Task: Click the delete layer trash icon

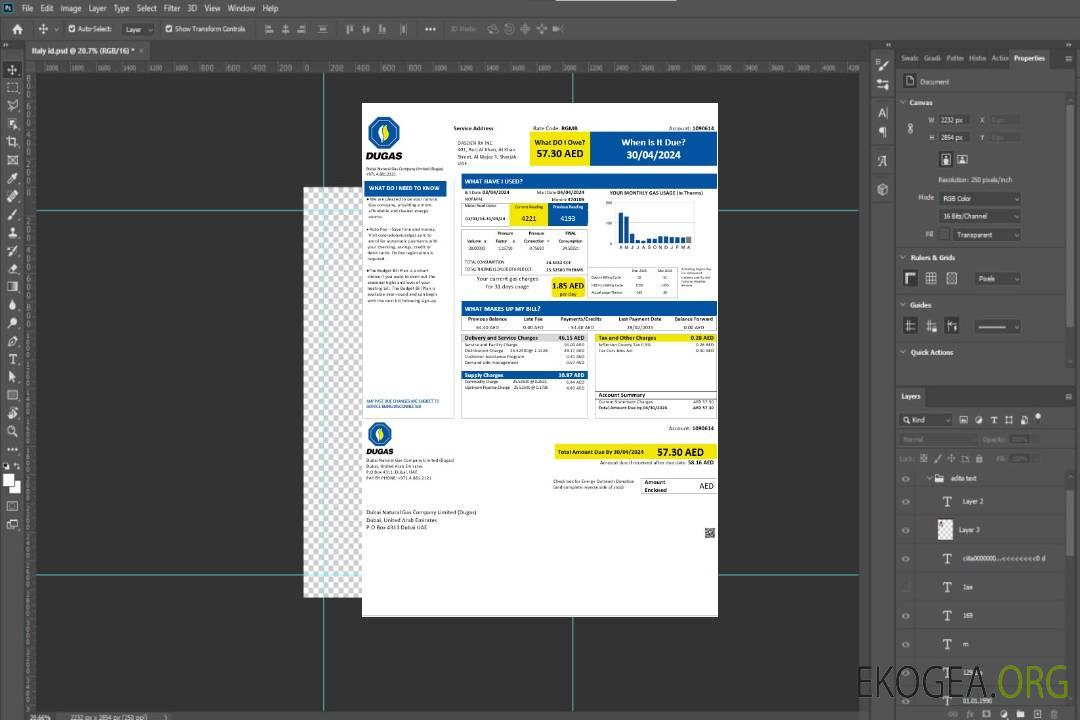Action: click(x=1054, y=714)
